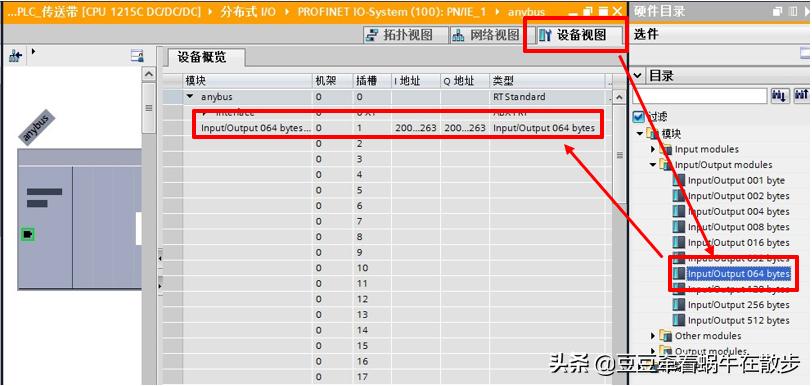Click the graphic view vertical scrollbar up arrow

coord(149,75)
